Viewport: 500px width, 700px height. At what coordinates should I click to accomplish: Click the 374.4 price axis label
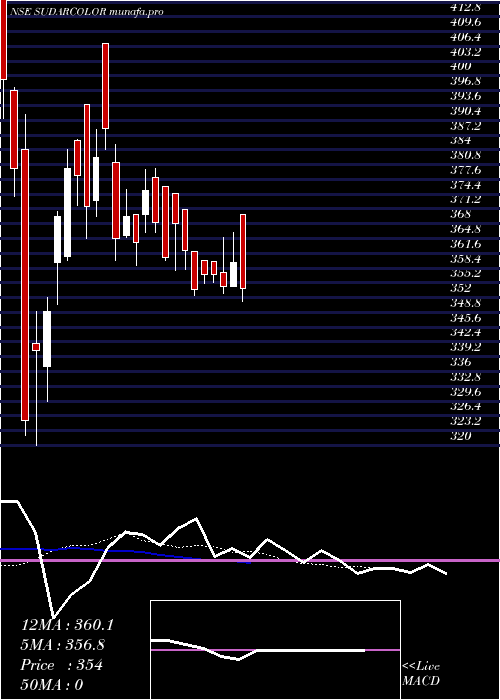pos(465,184)
